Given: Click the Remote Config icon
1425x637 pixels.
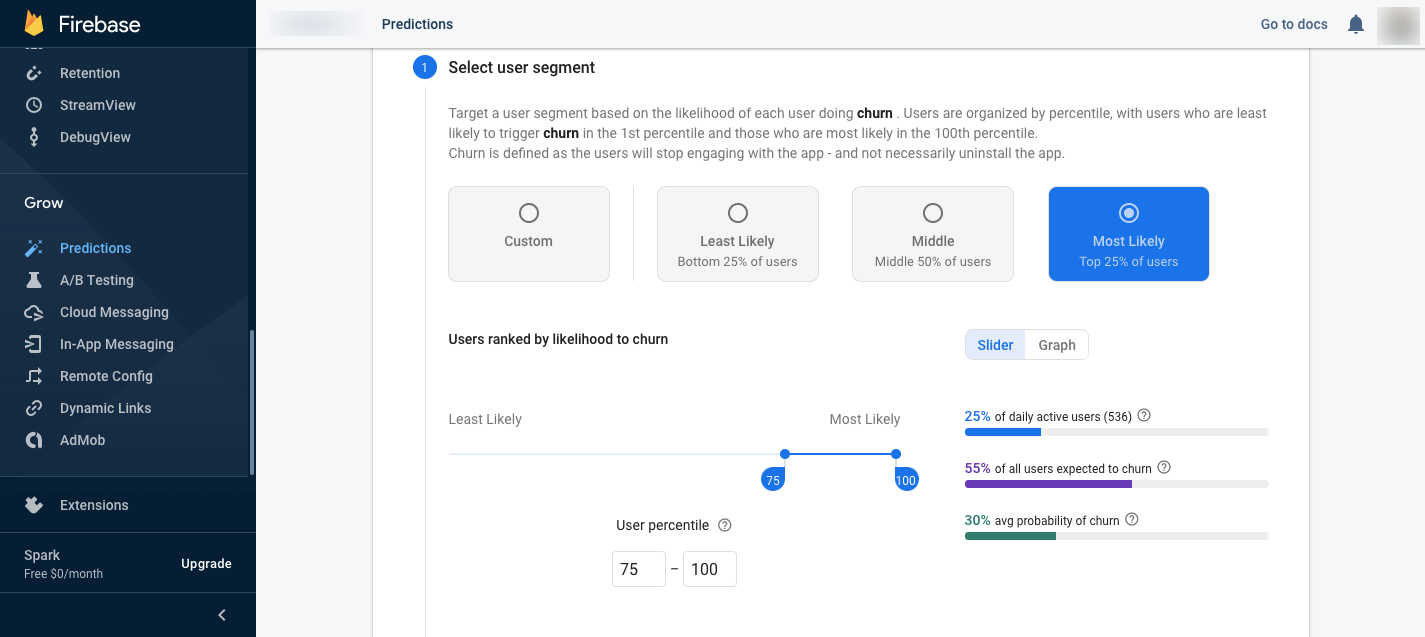Looking at the screenshot, I should (x=34, y=376).
